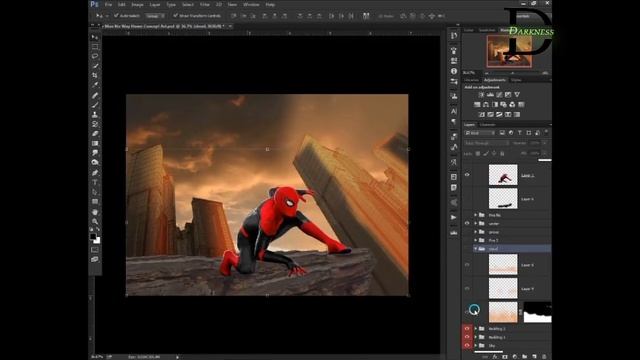Expand the Building 2 group
This screenshot has height=360, width=640.
tap(476, 329)
